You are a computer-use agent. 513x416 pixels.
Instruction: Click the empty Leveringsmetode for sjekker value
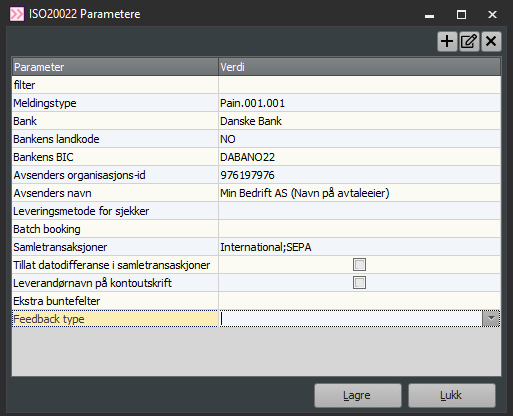click(x=359, y=211)
